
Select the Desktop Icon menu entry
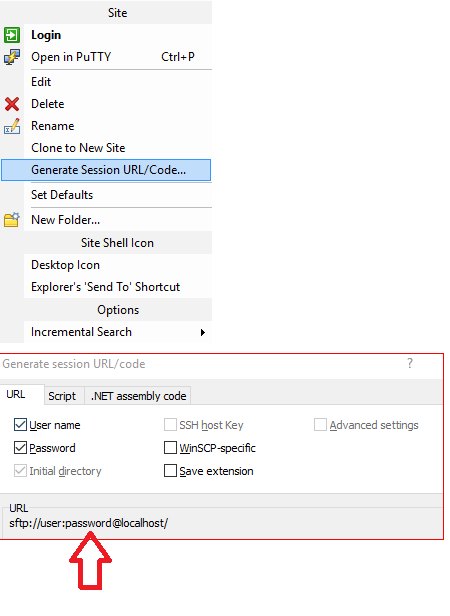(x=65, y=265)
